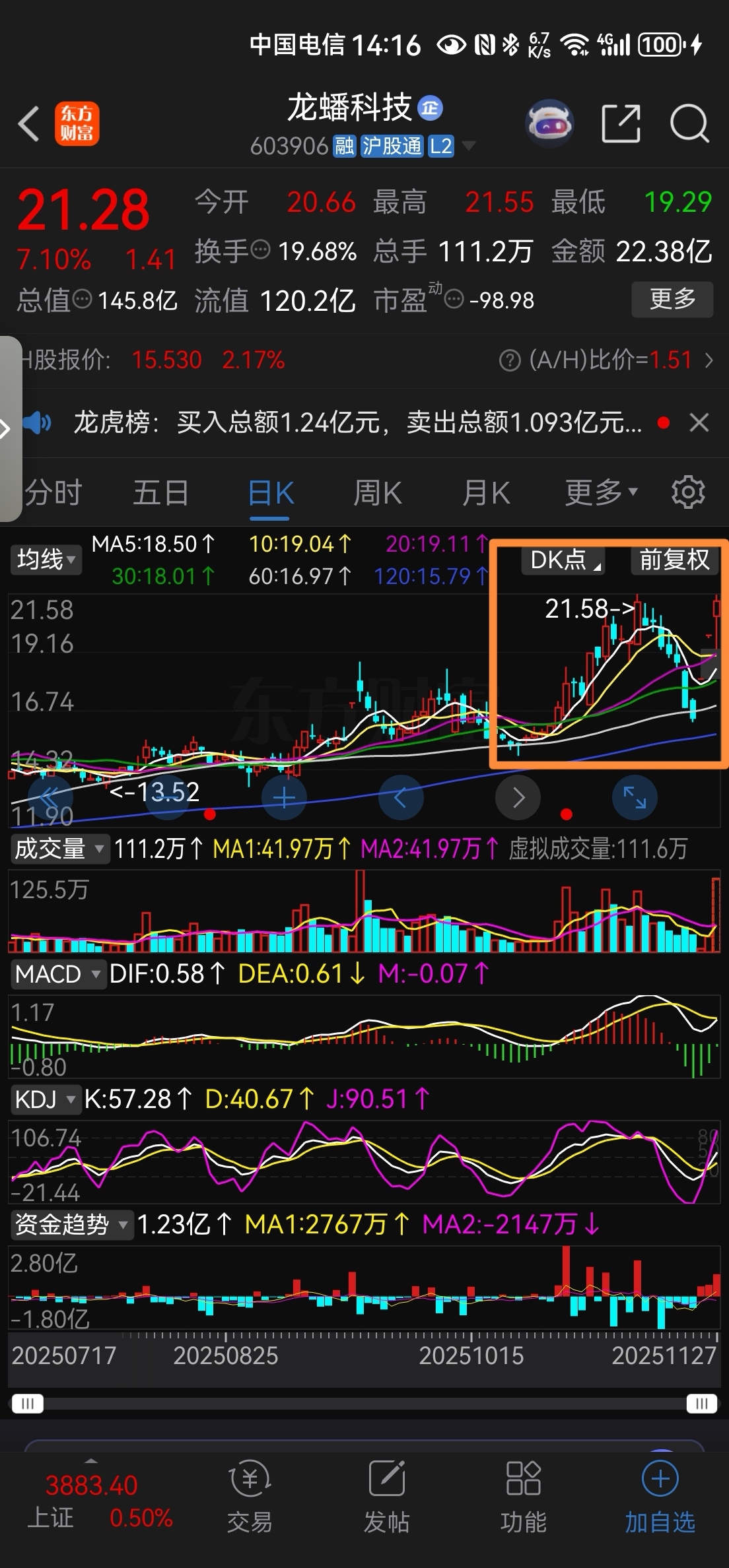Image resolution: width=729 pixels, height=1568 pixels.
Task: Tap the info icon next to 市盈
Action: click(x=454, y=300)
